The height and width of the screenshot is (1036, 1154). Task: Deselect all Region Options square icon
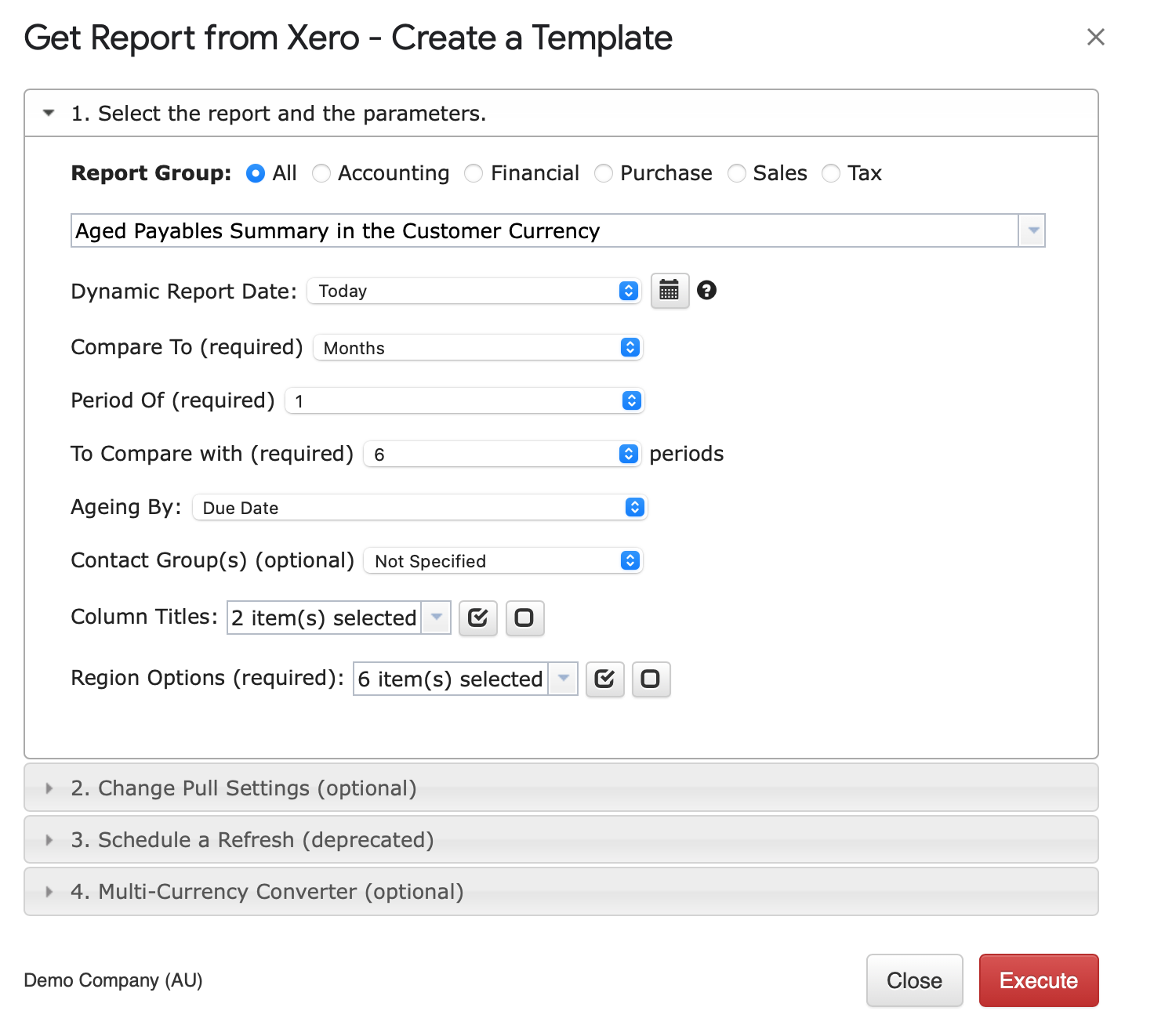coord(651,679)
